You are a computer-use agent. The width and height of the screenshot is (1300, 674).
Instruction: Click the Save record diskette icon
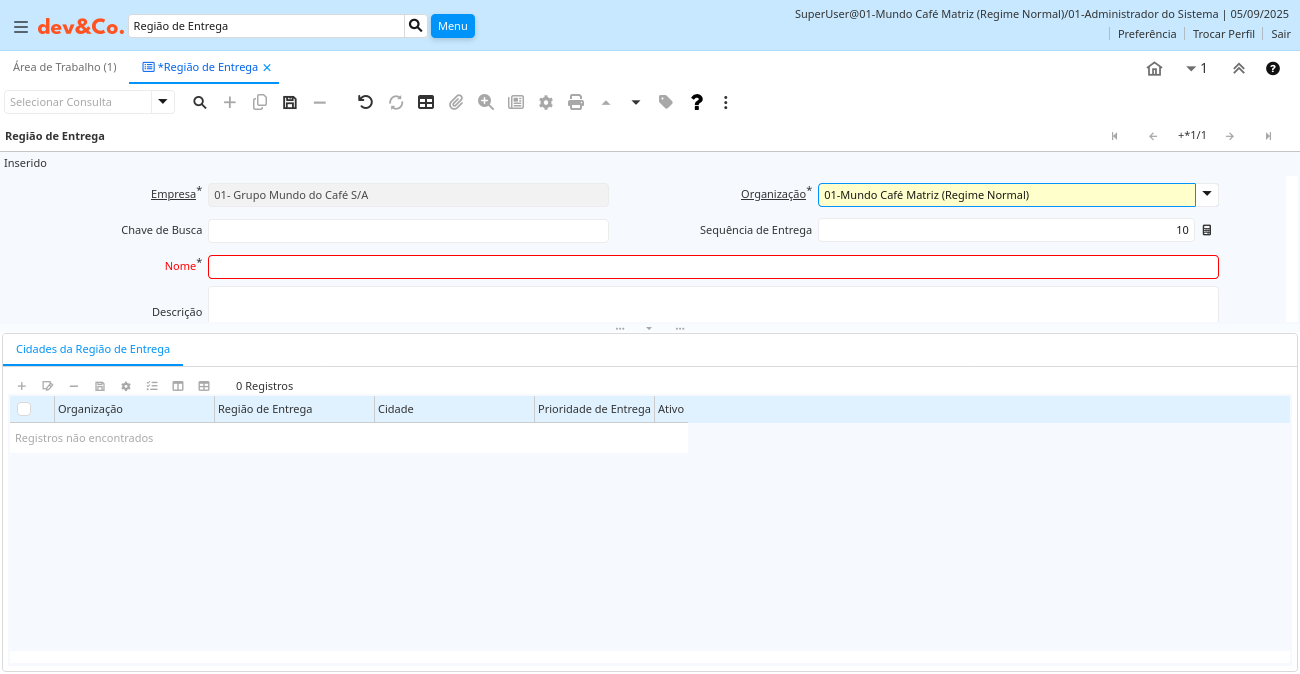[x=290, y=102]
